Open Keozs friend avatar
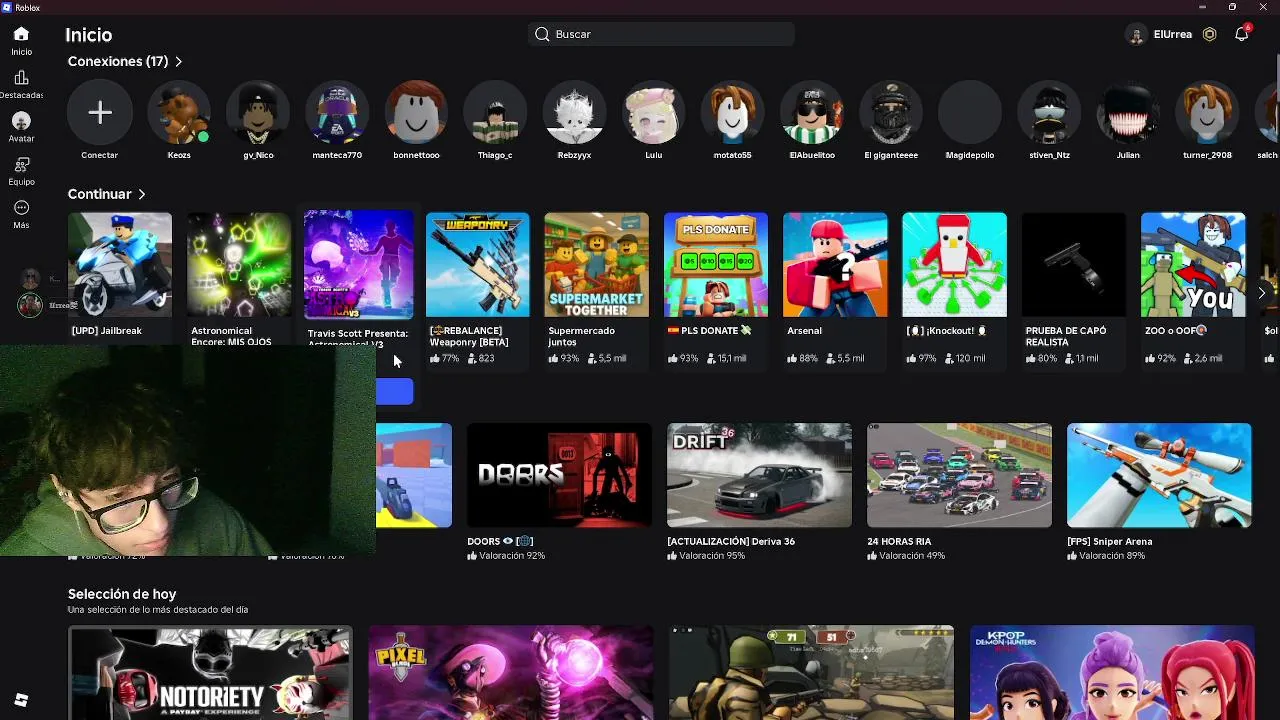The image size is (1280, 720). point(179,113)
